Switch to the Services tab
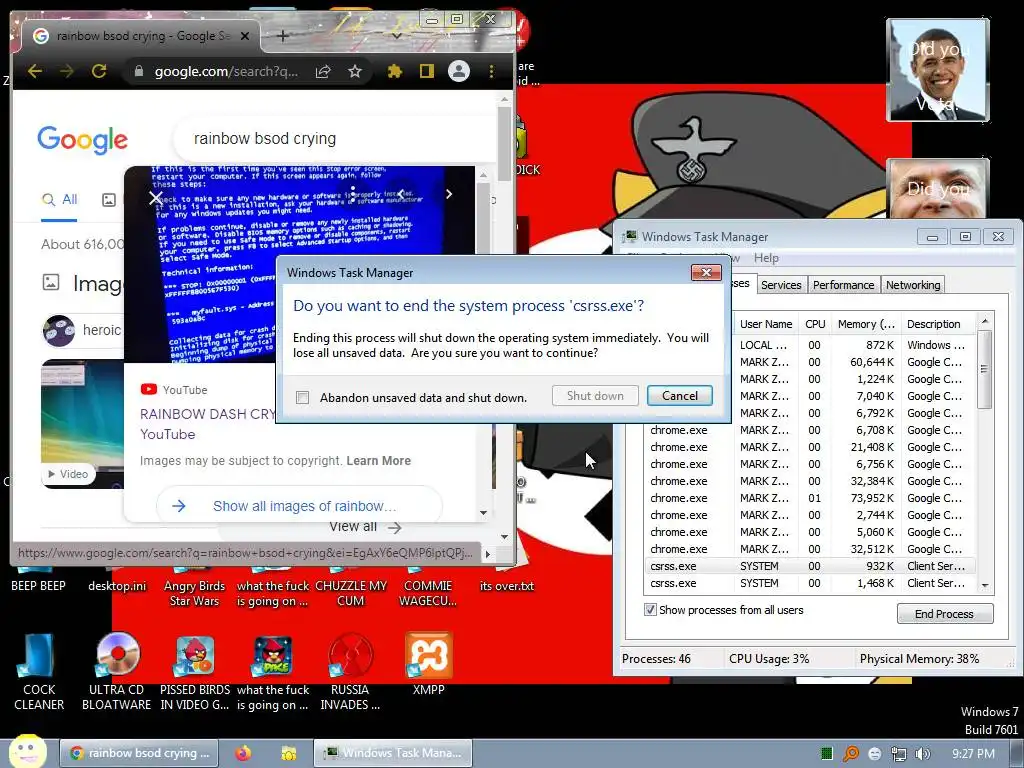 click(x=781, y=285)
